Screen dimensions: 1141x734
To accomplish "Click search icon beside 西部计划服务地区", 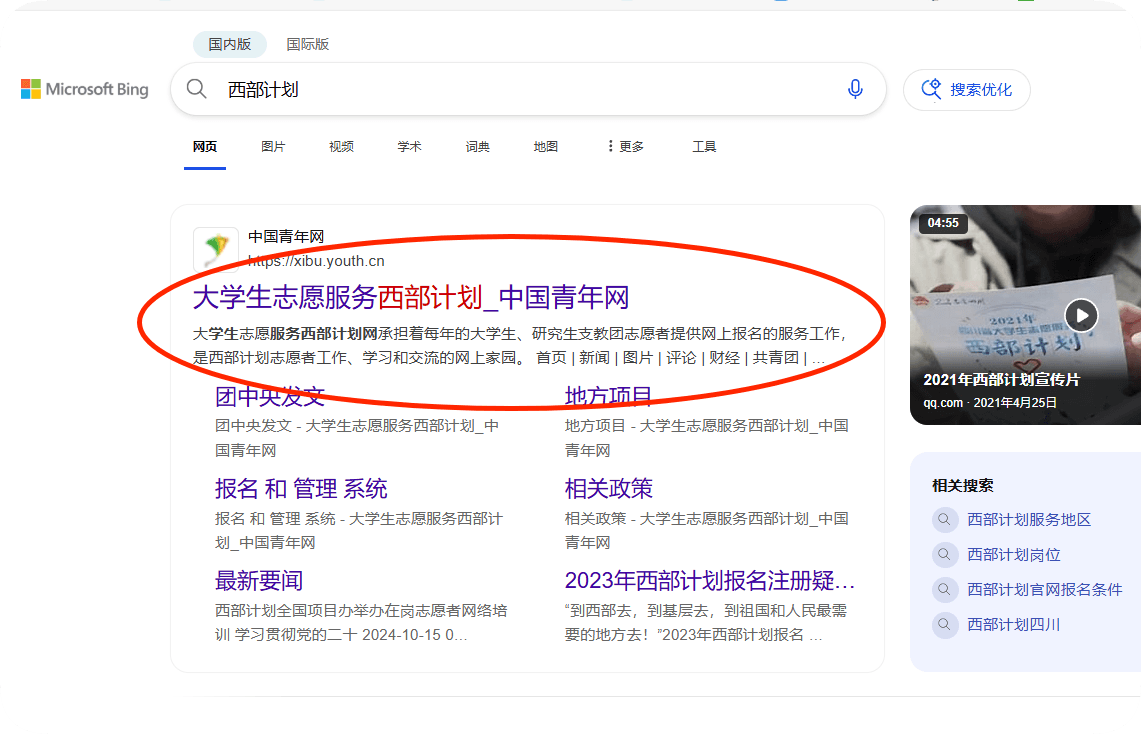I will tap(945, 520).
